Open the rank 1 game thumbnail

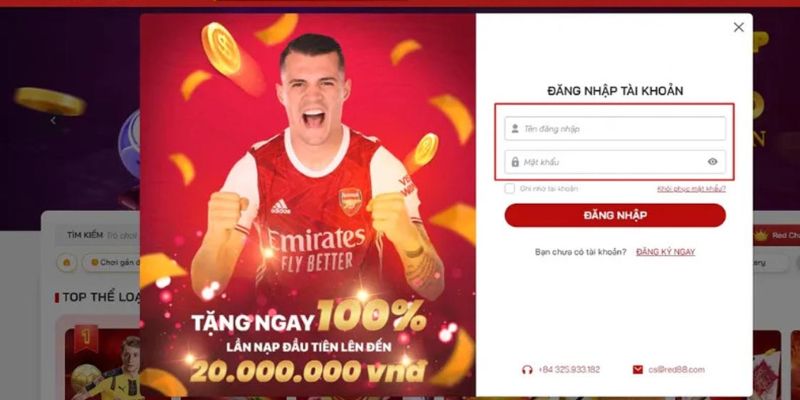pyautogui.click(x=102, y=363)
